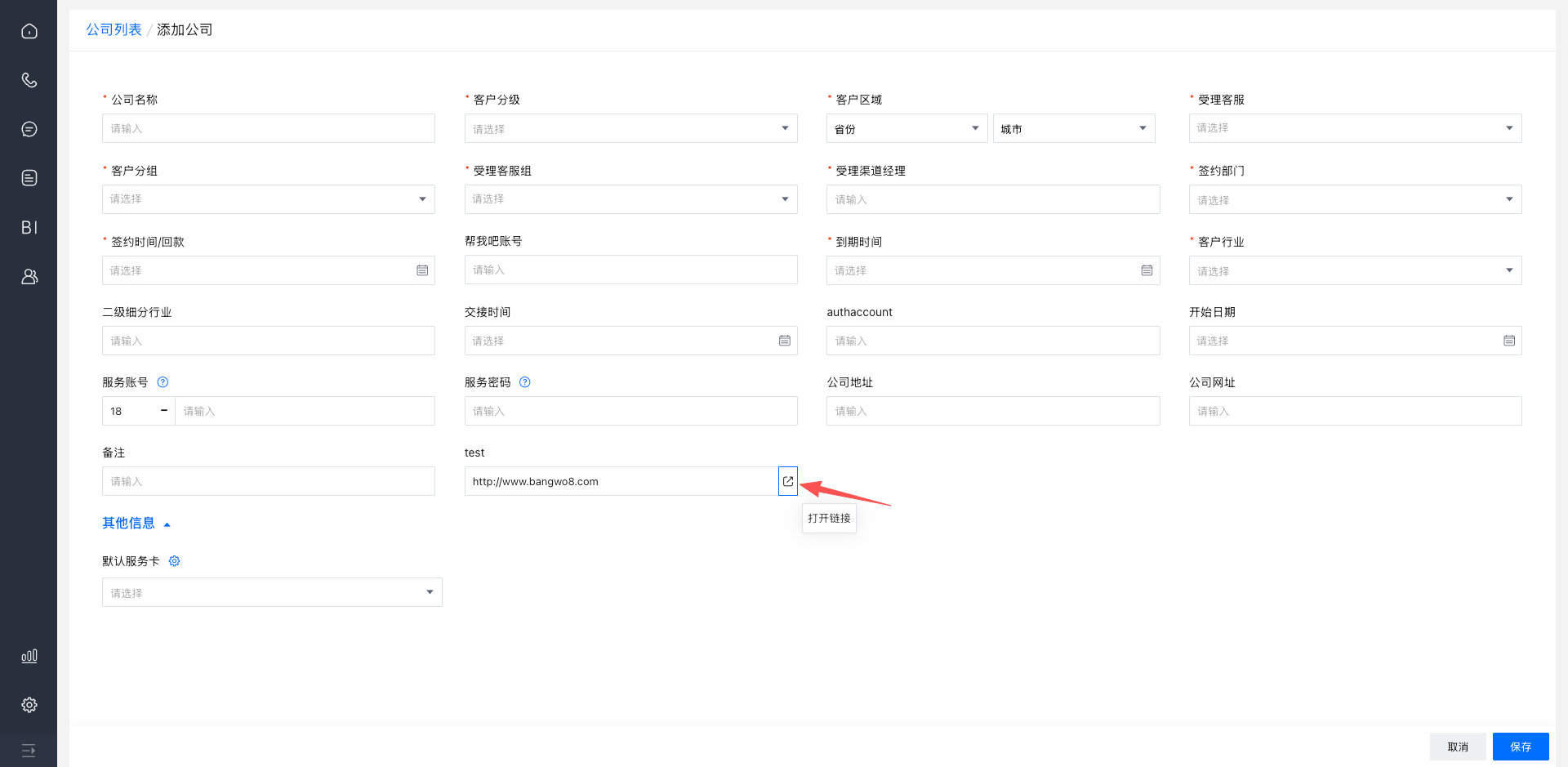This screenshot has width=1568, height=767.
Task: Collapse the 其他信息 section
Action: 136,524
